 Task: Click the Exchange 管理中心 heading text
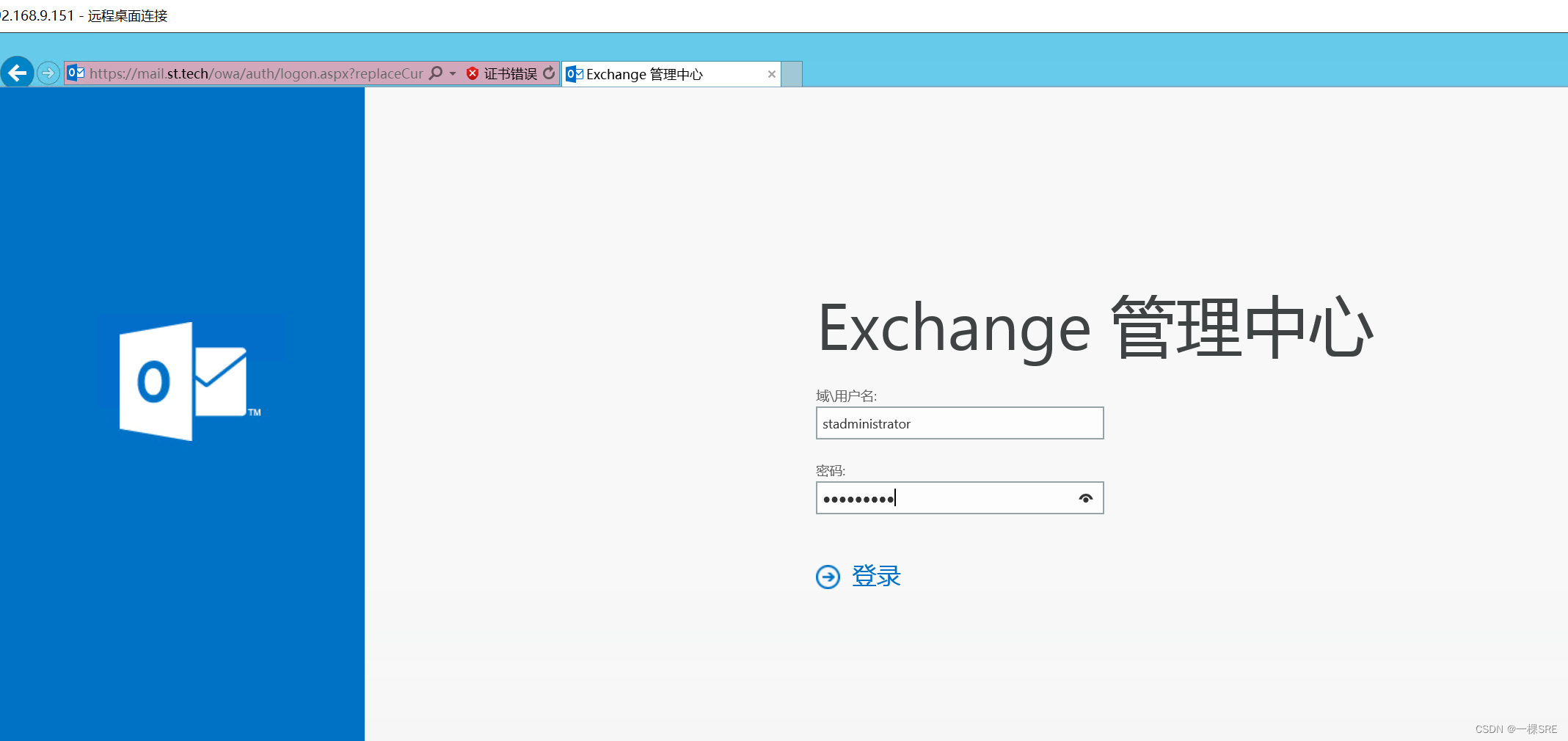(1095, 328)
